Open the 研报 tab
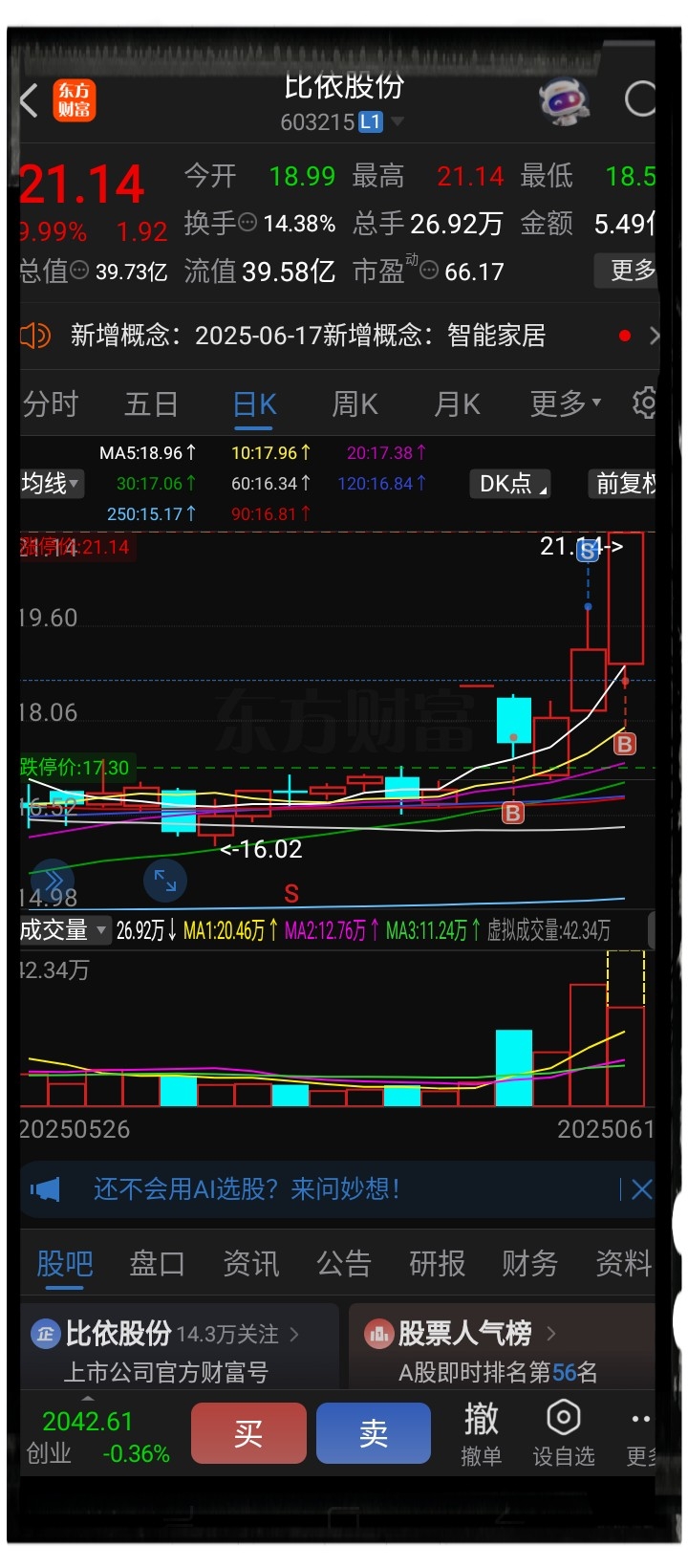The height and width of the screenshot is (1568, 688). pyautogui.click(x=437, y=1264)
